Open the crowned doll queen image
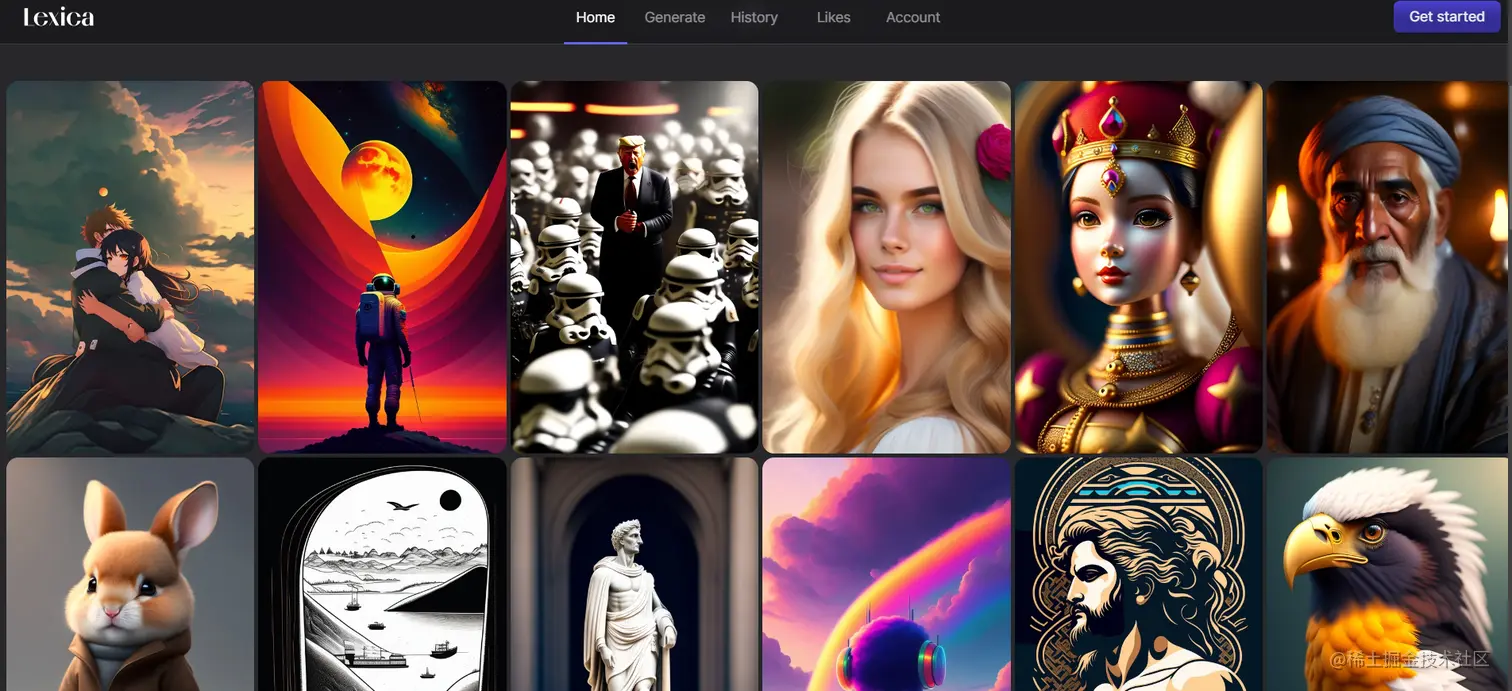This screenshot has height=691, width=1512. [x=1139, y=267]
